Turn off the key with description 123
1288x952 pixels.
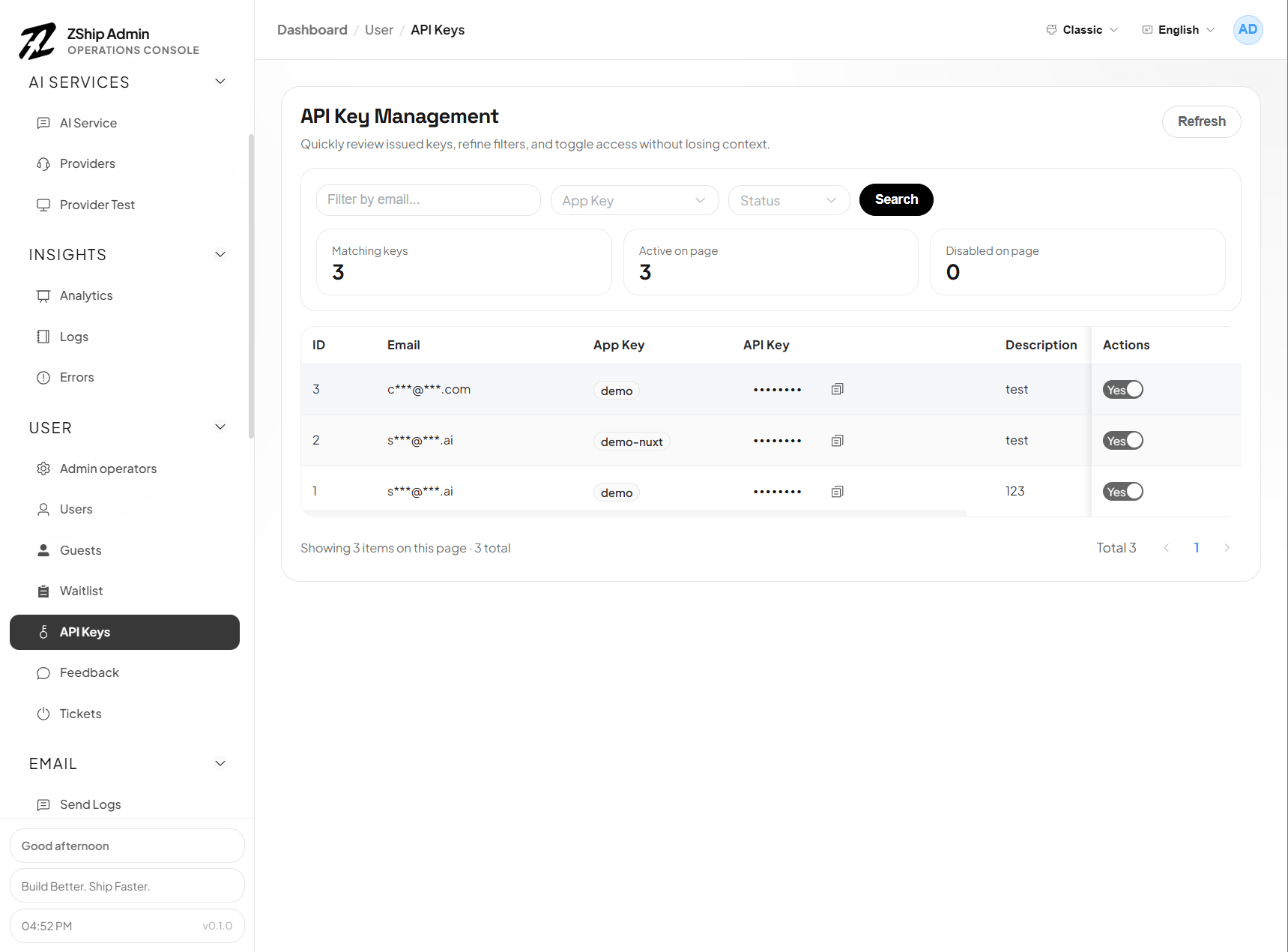(1122, 491)
